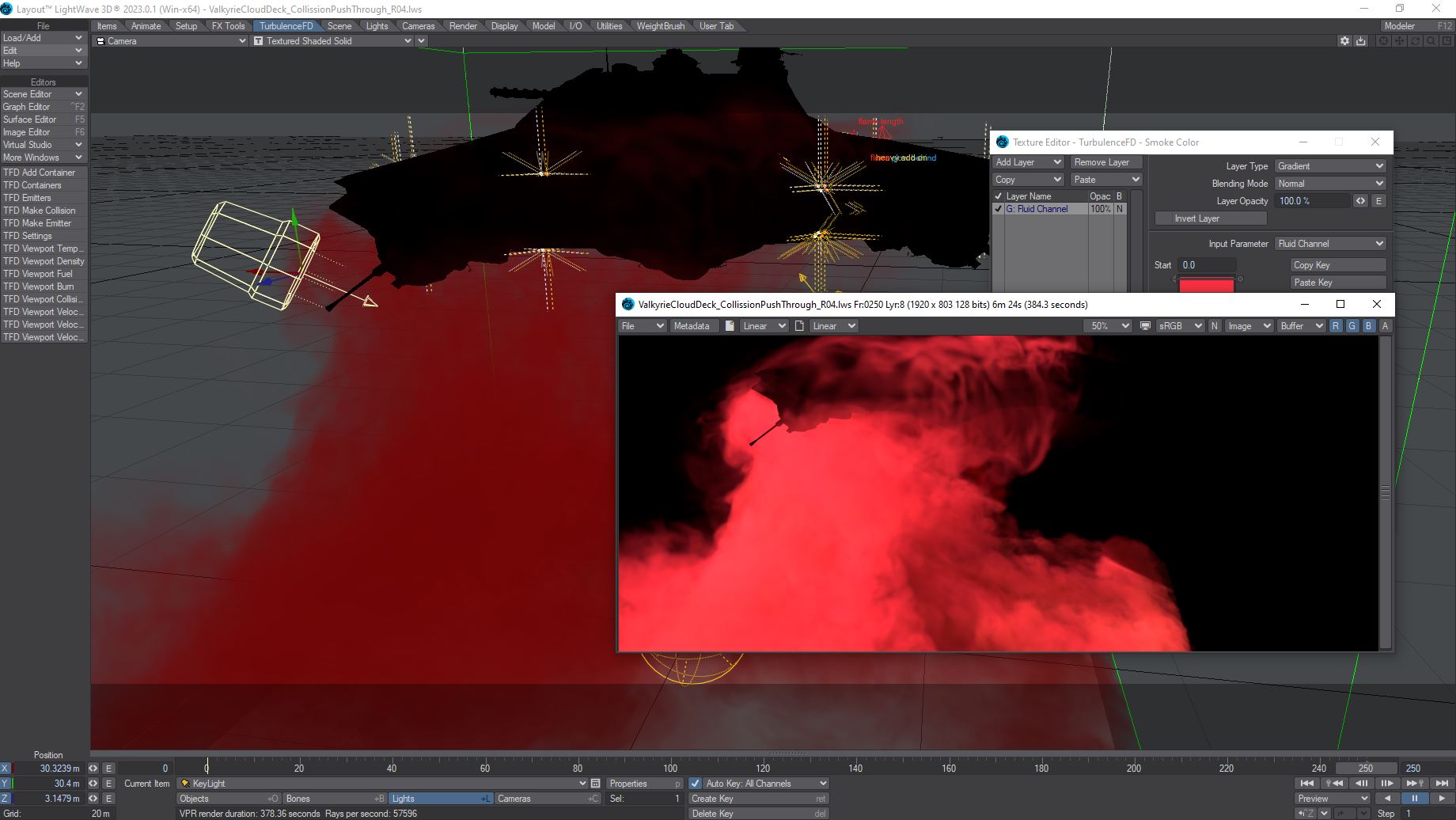This screenshot has width=1456, height=820.
Task: Jump to the first frame
Action: pyautogui.click(x=1307, y=783)
